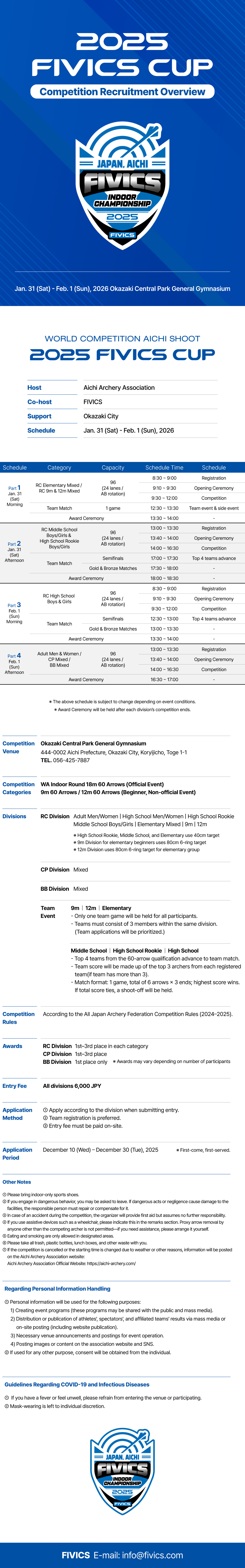Viewport: 245px width, 1568px height.
Task: Select the Category column header in the table
Action: coord(59,467)
